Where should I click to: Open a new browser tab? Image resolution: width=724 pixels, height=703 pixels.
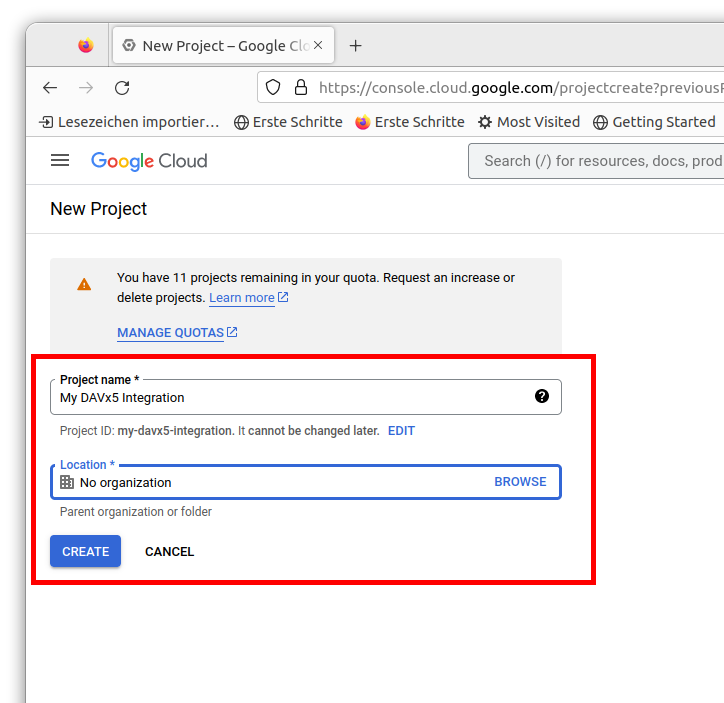[356, 45]
